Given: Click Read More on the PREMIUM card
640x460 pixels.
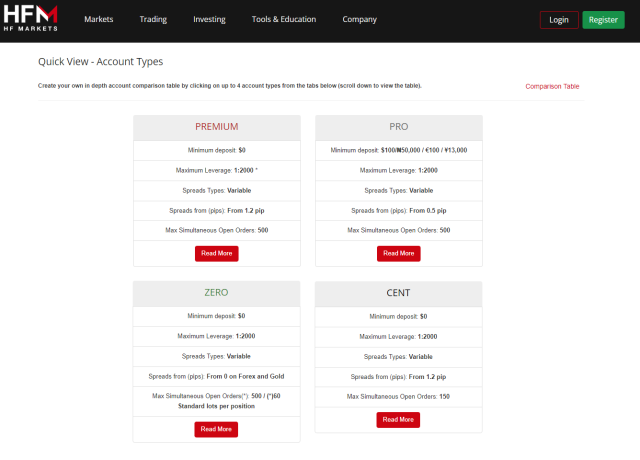Looking at the screenshot, I should 217,253.
